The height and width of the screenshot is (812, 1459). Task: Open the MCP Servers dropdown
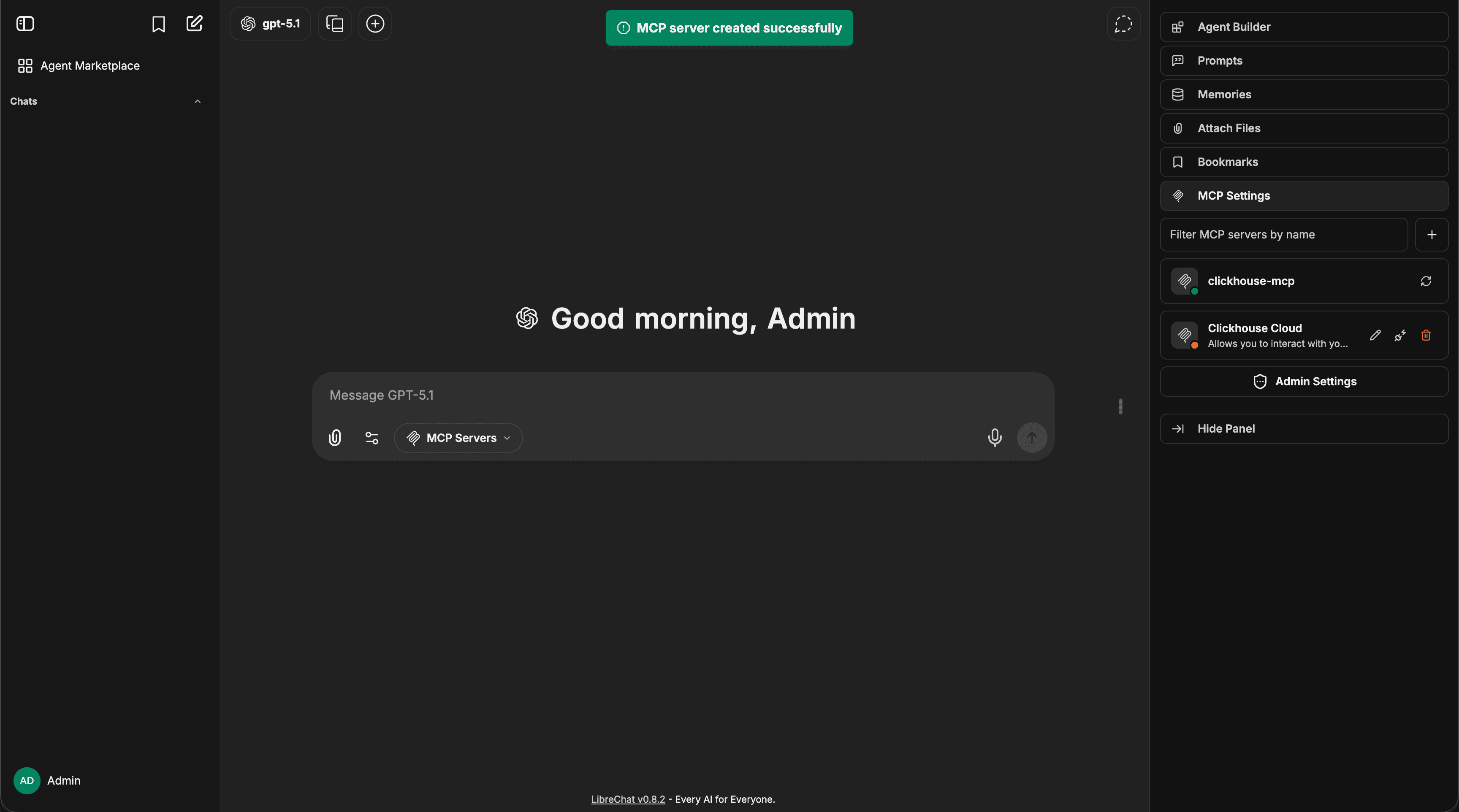pos(458,438)
